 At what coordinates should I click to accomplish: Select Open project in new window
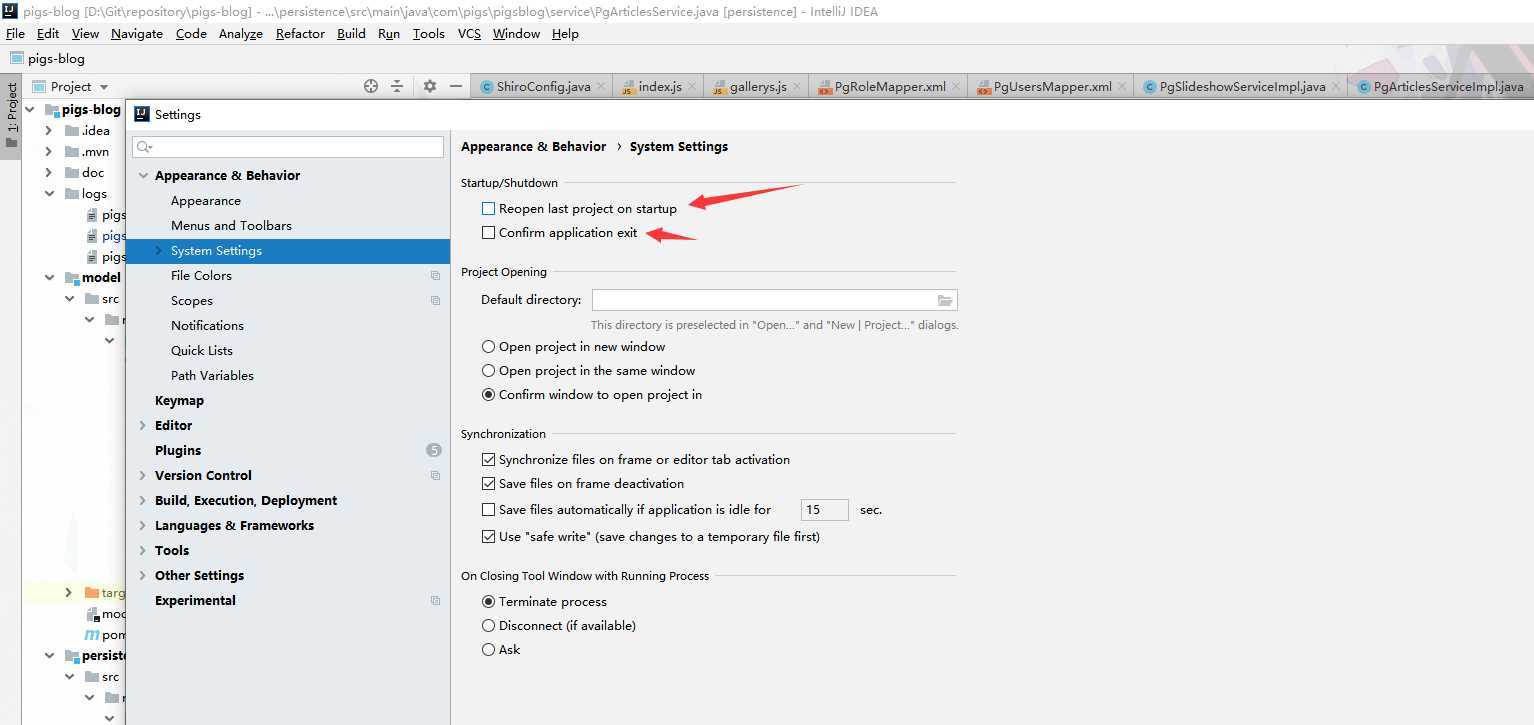pyautogui.click(x=488, y=347)
